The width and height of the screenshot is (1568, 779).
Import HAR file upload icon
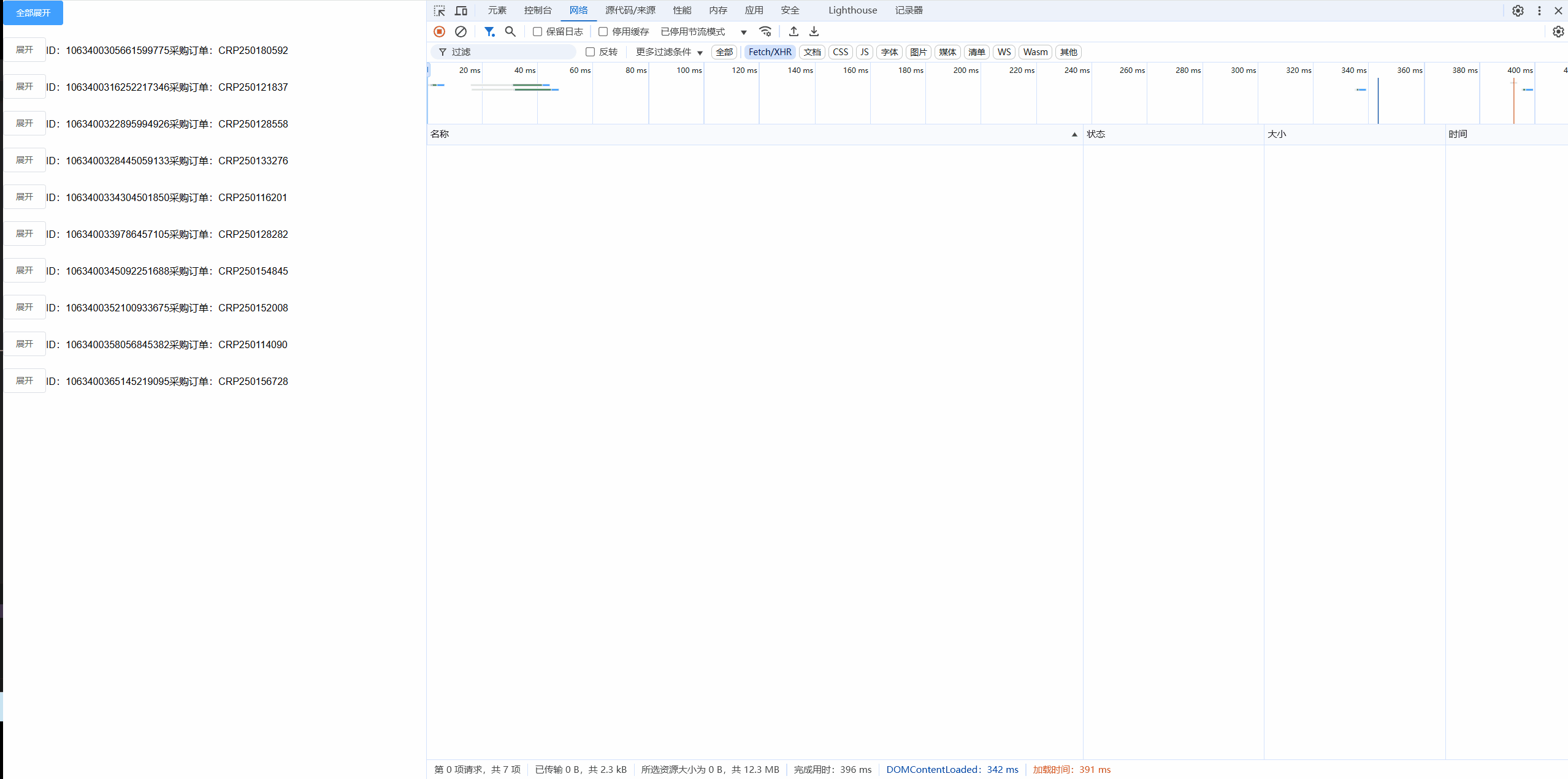794,31
